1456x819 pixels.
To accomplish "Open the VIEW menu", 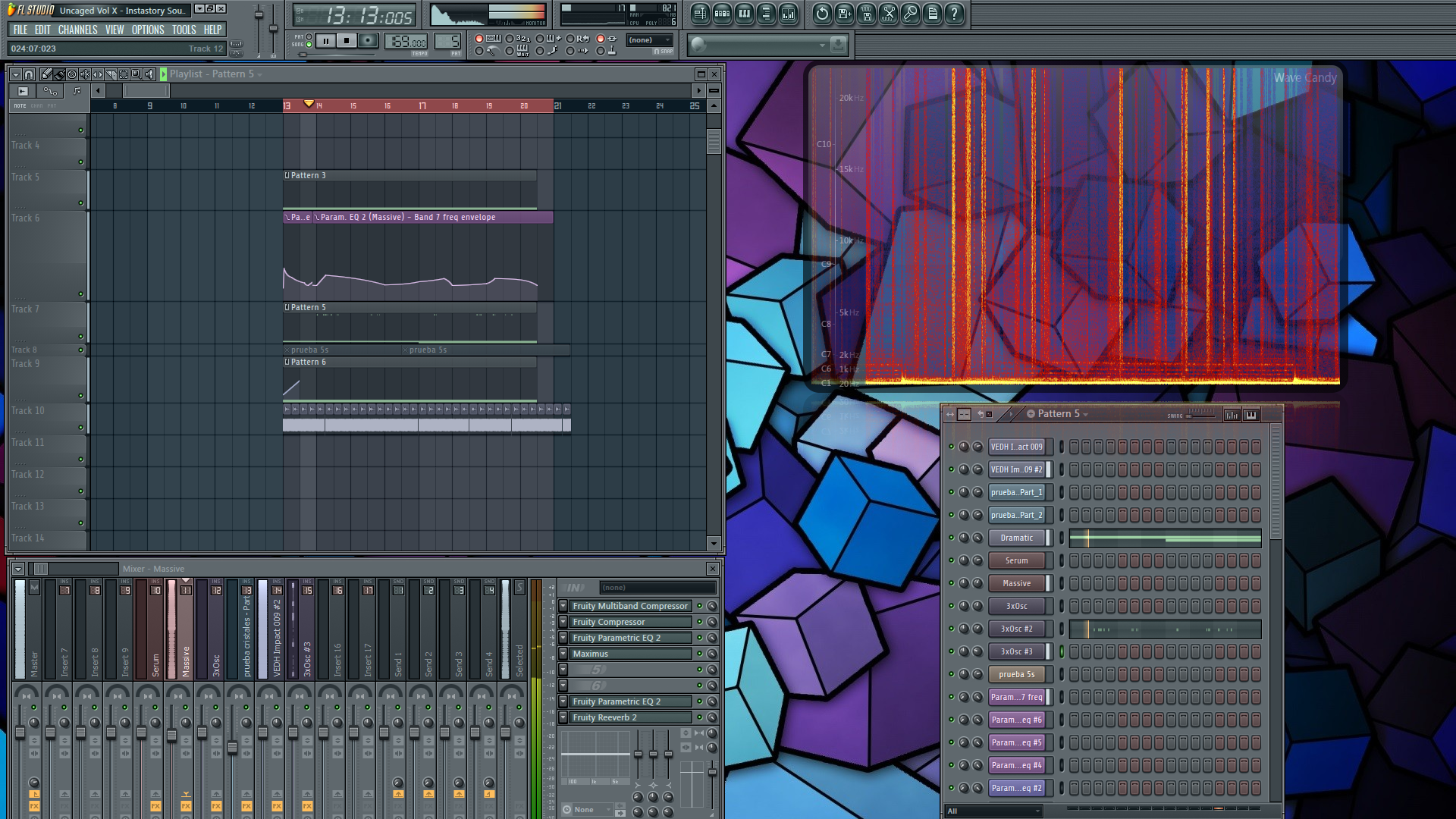I will (115, 30).
